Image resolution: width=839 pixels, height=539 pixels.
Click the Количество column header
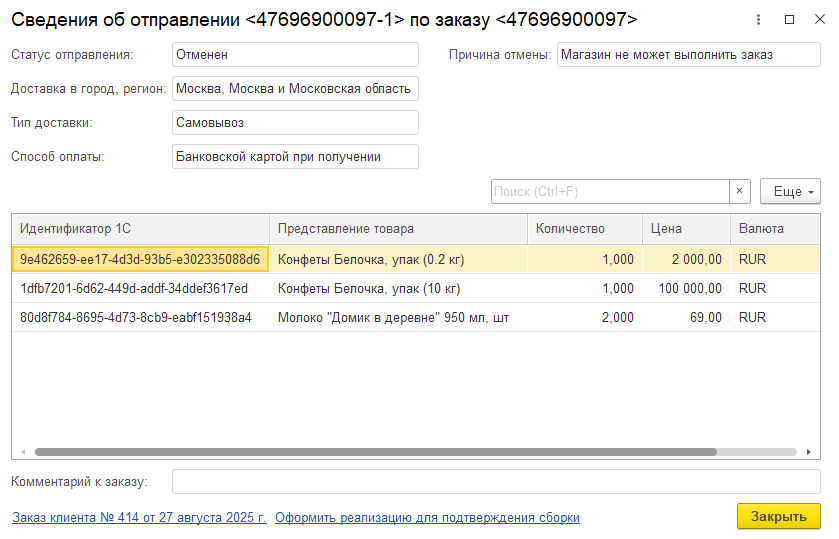click(x=584, y=229)
